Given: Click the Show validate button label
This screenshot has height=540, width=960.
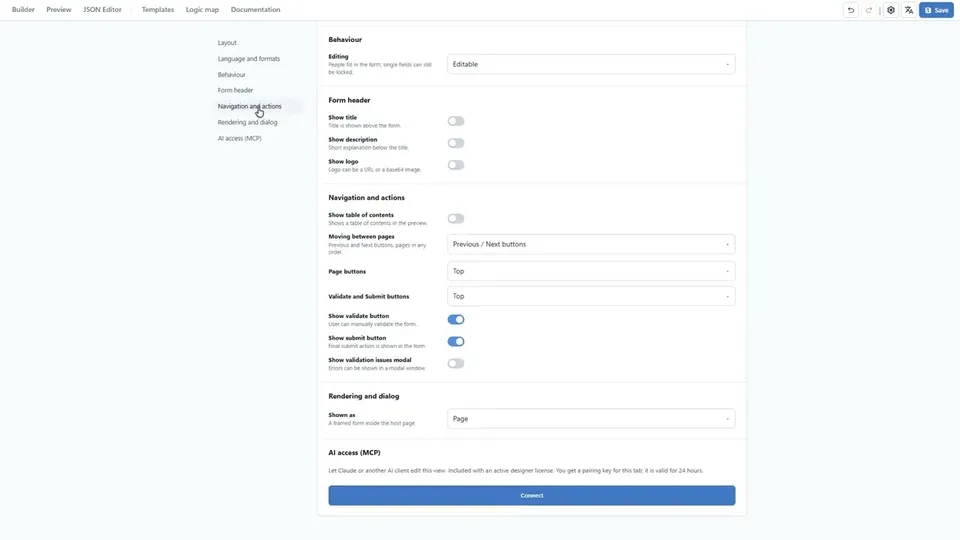Looking at the screenshot, I should (x=358, y=316).
